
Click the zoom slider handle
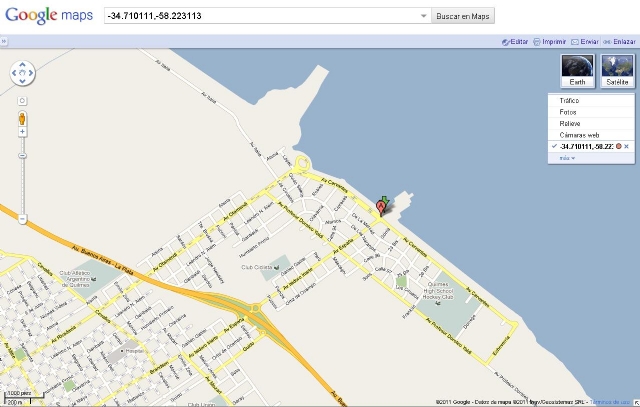(x=22, y=156)
